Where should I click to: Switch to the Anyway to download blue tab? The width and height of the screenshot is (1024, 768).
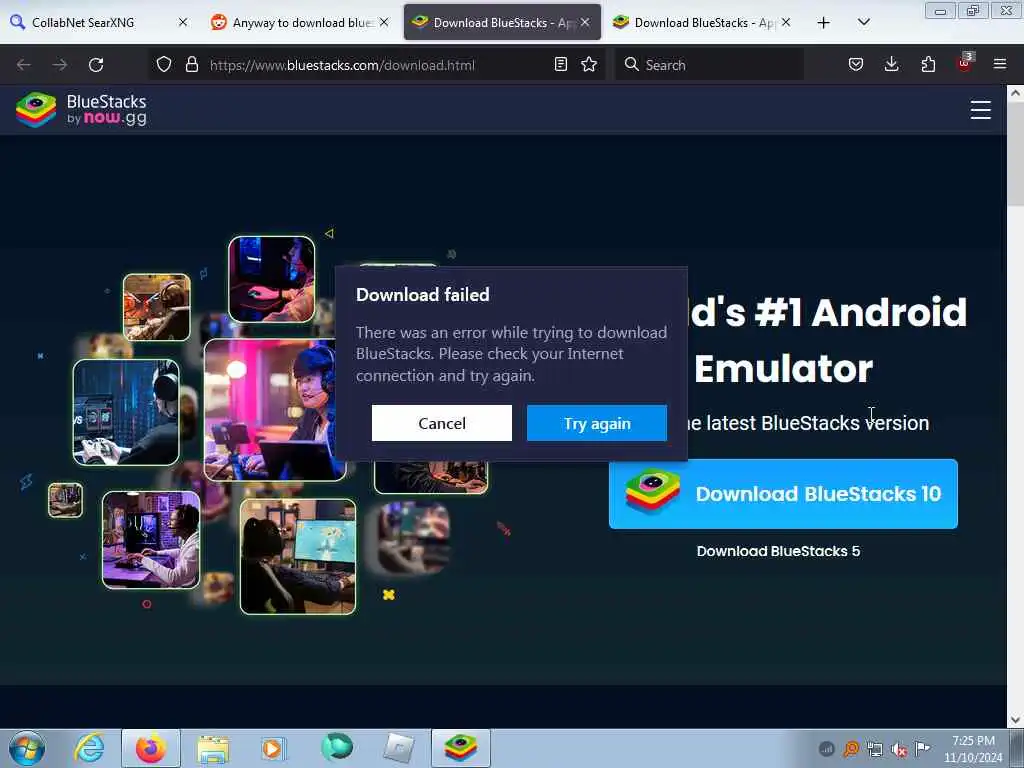(300, 22)
